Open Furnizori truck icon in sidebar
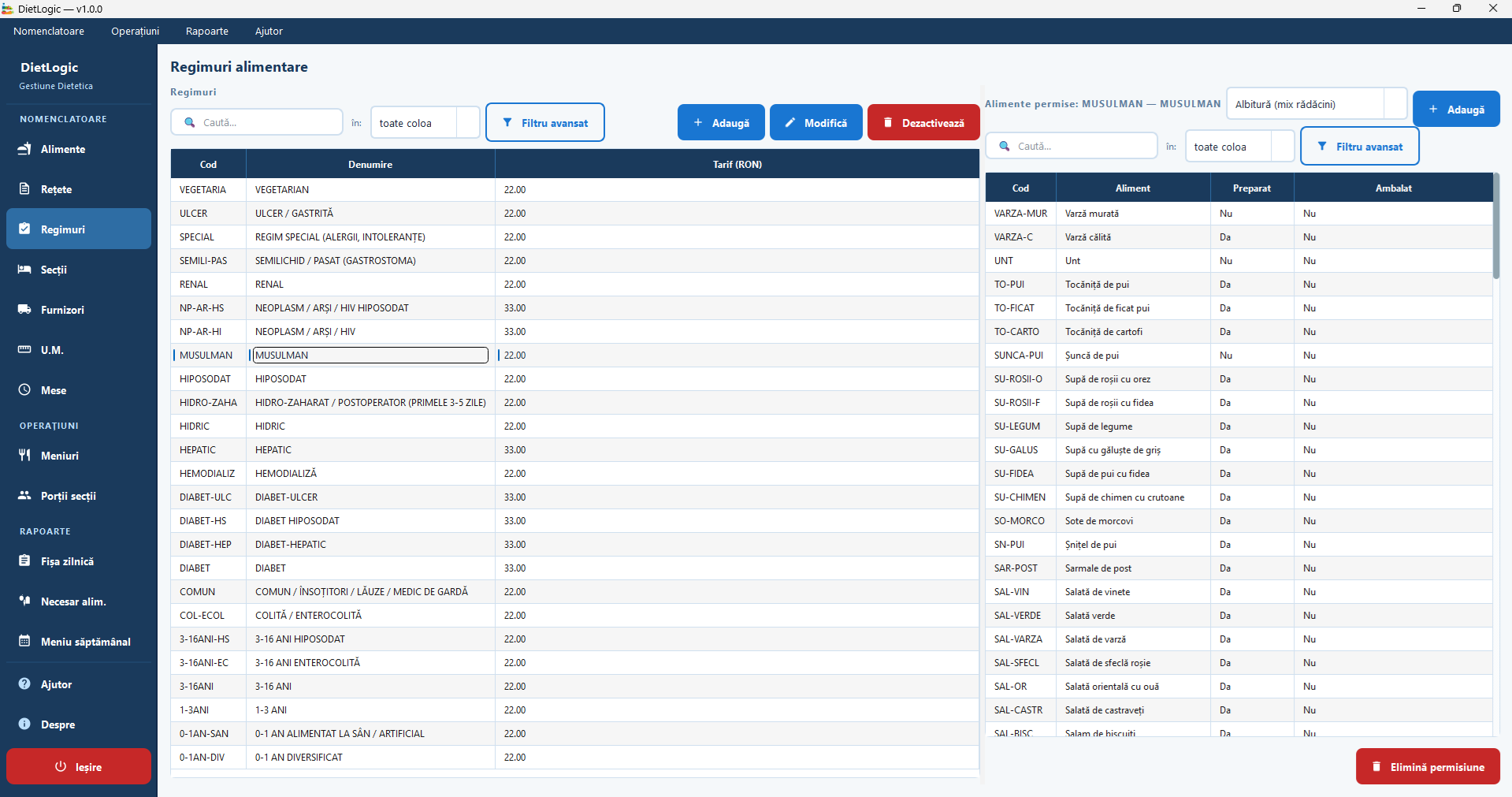The width and height of the screenshot is (1512, 797). click(24, 310)
